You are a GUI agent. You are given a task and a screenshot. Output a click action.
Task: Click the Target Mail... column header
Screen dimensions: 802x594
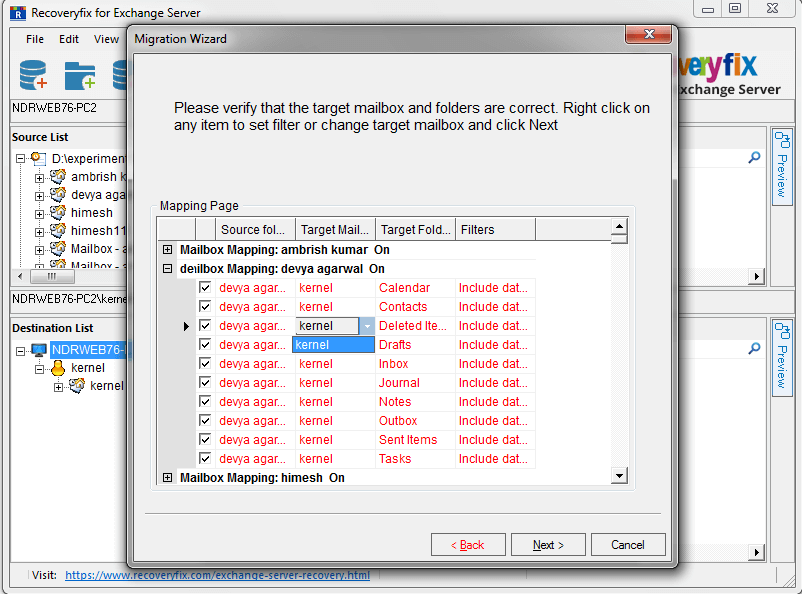click(335, 230)
